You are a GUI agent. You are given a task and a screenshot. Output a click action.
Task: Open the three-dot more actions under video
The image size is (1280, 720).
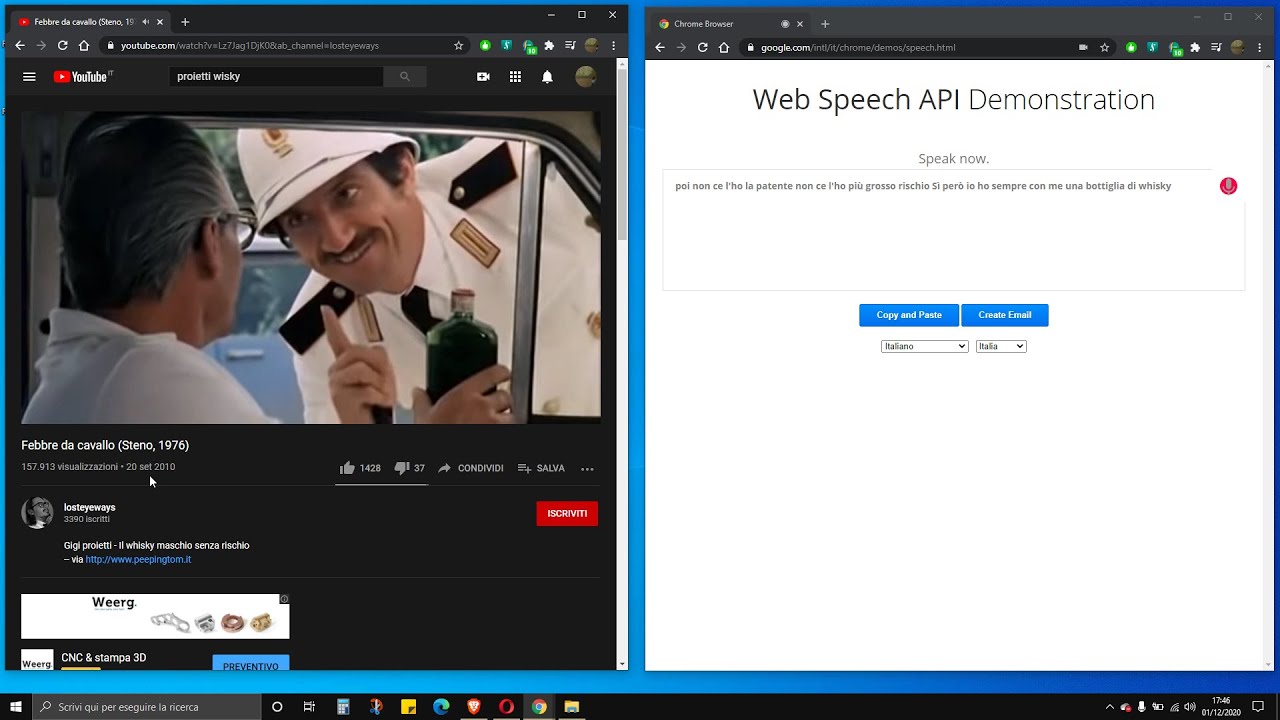pos(587,468)
